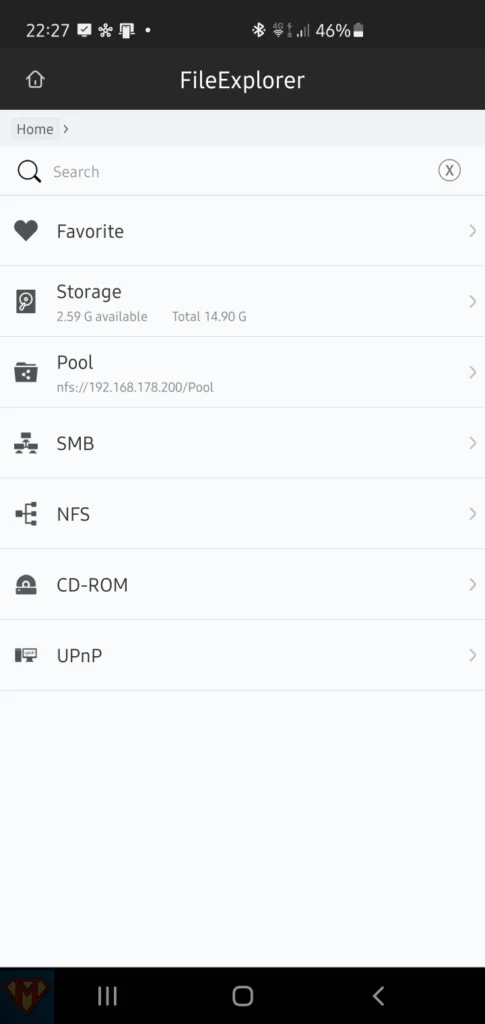
Task: Clear search with the X icon
Action: coord(449,170)
